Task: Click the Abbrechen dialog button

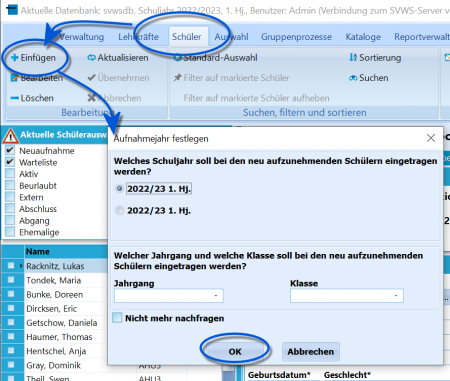Action: coord(311,352)
